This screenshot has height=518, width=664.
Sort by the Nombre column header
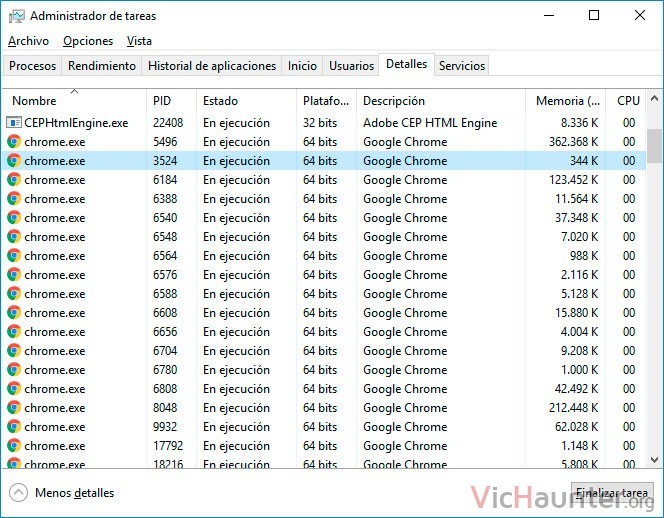click(x=74, y=101)
